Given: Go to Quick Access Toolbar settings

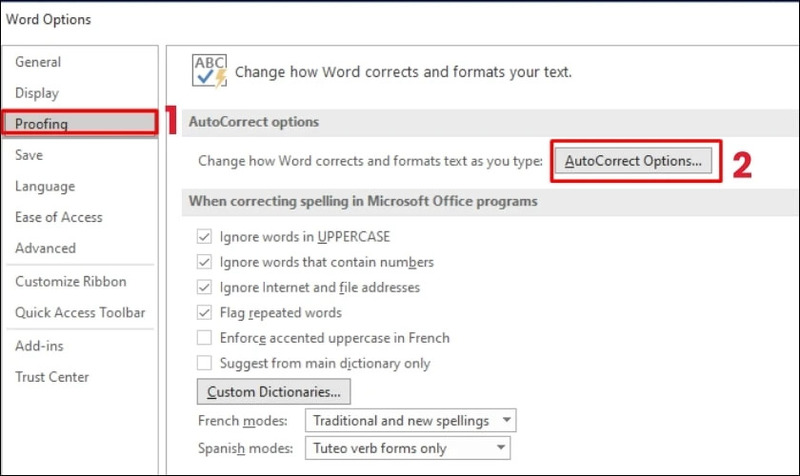Looking at the screenshot, I should [x=80, y=312].
